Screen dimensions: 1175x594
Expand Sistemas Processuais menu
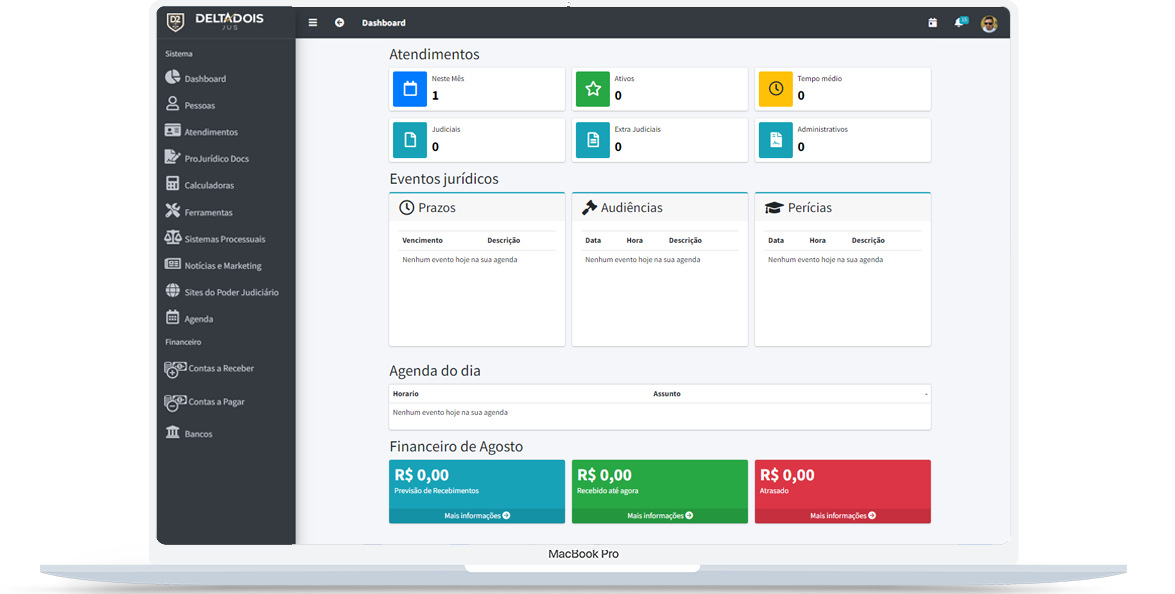(224, 239)
